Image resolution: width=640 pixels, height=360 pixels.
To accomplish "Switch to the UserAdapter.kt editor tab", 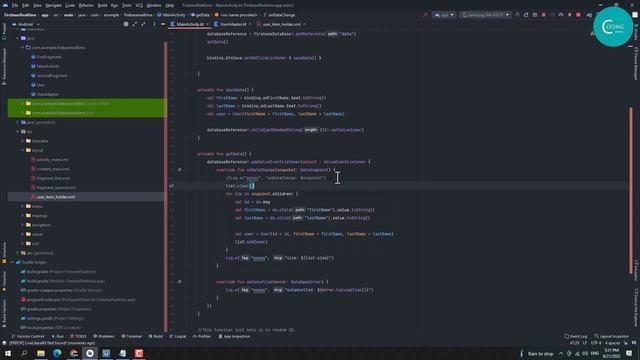I will 233,24.
